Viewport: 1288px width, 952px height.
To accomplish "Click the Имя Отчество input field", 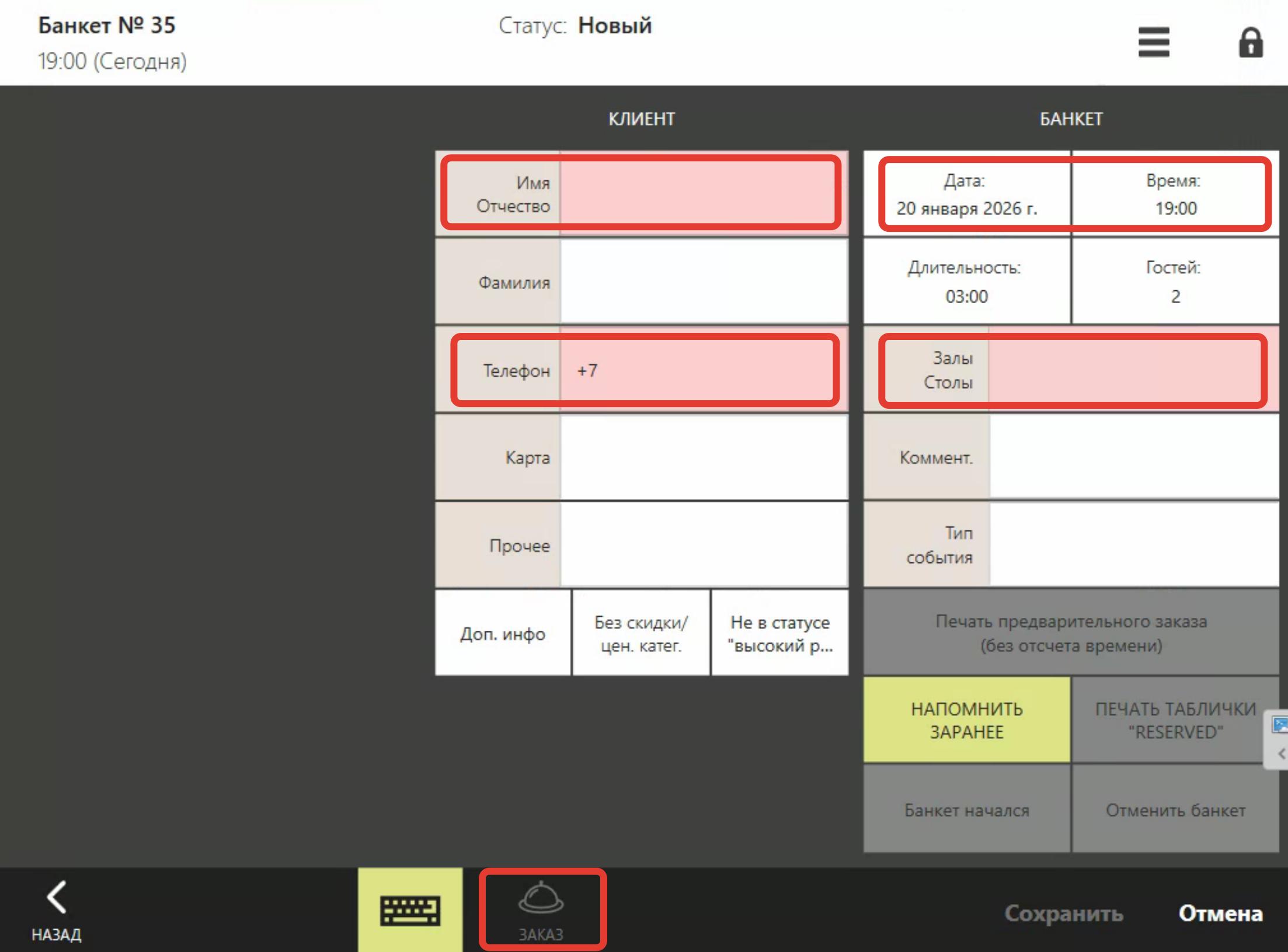I will 703,194.
